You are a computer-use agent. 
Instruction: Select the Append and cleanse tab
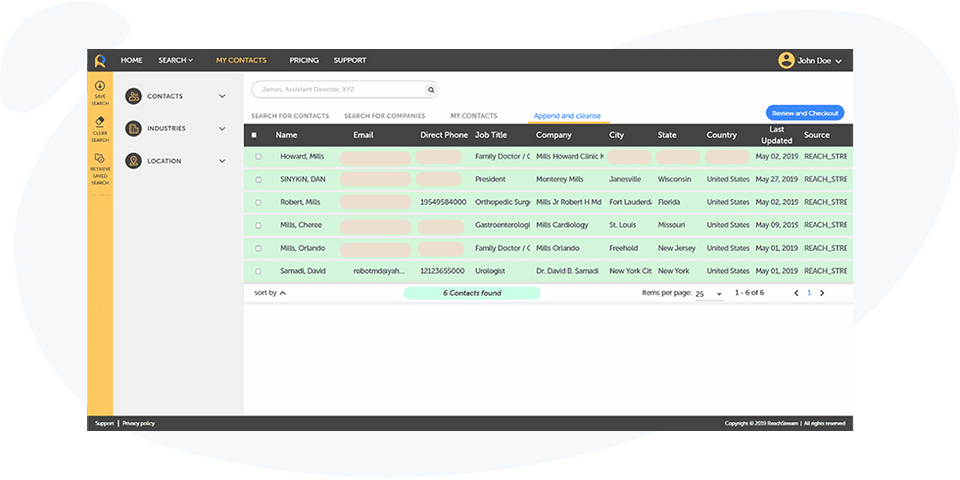coord(567,116)
